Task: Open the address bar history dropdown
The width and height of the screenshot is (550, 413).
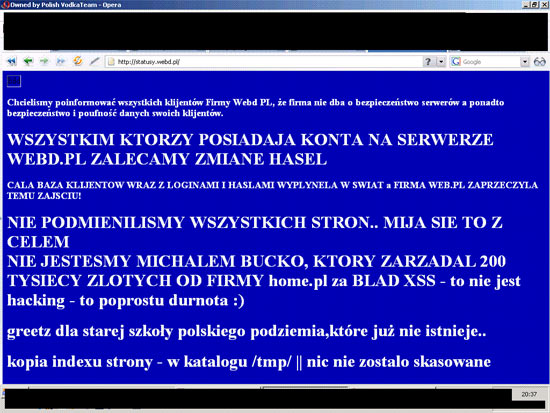Action: pyautogui.click(x=441, y=62)
